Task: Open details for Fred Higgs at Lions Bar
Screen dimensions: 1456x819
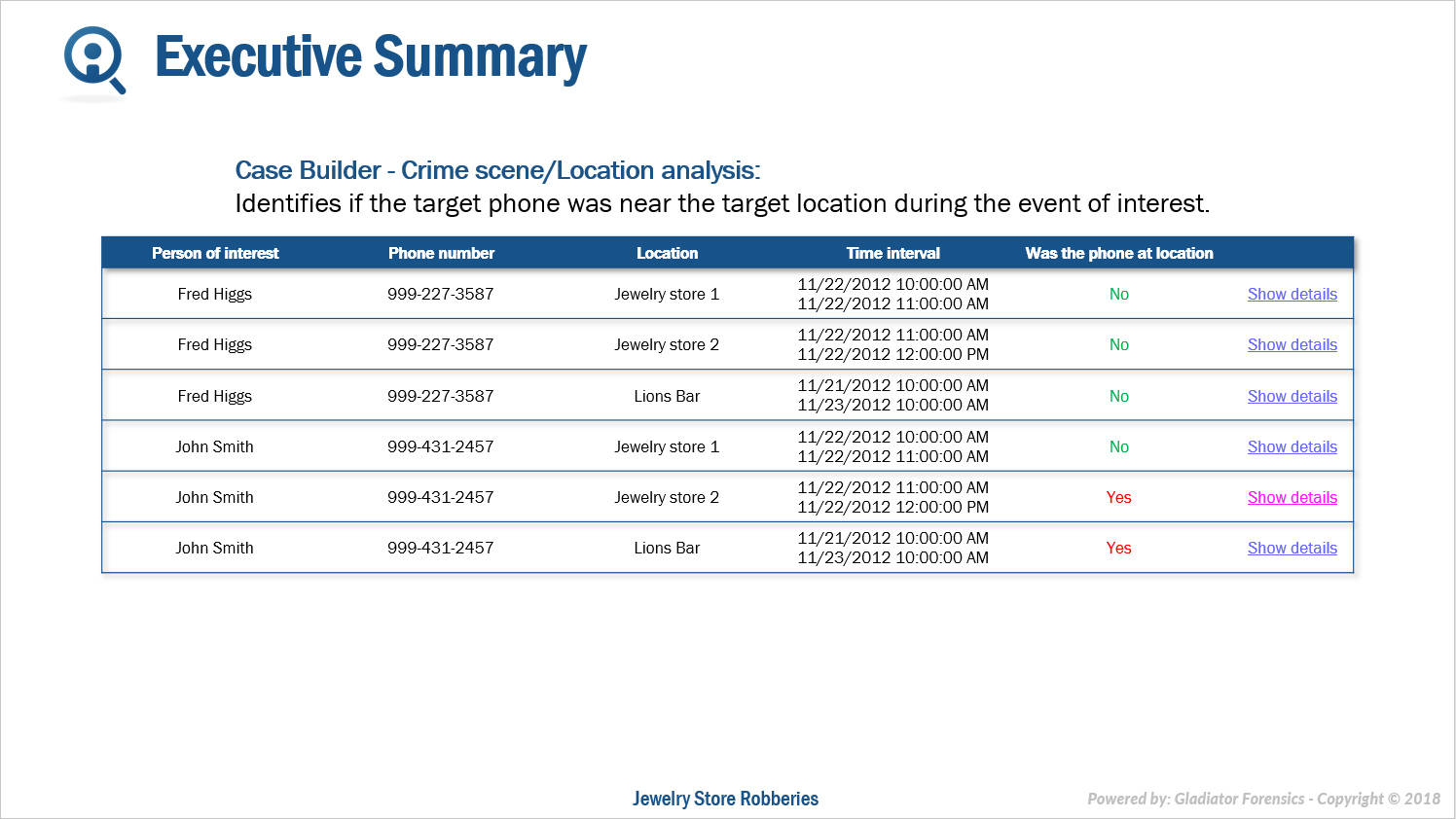Action: 1292,396
